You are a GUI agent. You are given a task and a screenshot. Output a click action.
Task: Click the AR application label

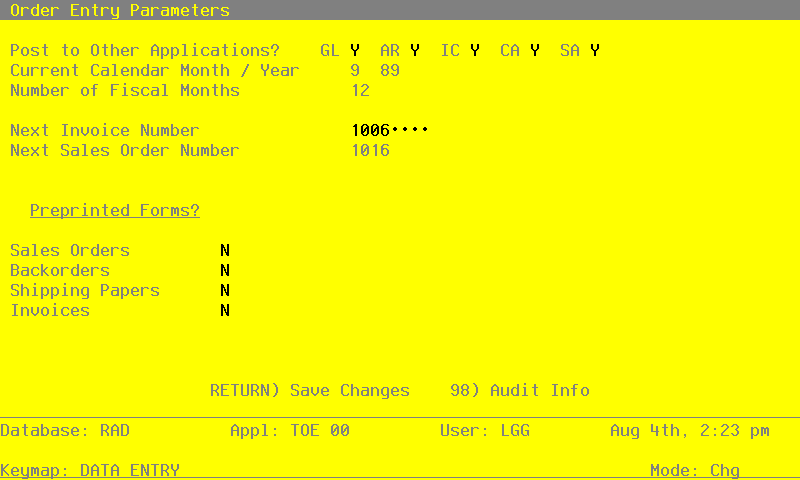click(390, 50)
